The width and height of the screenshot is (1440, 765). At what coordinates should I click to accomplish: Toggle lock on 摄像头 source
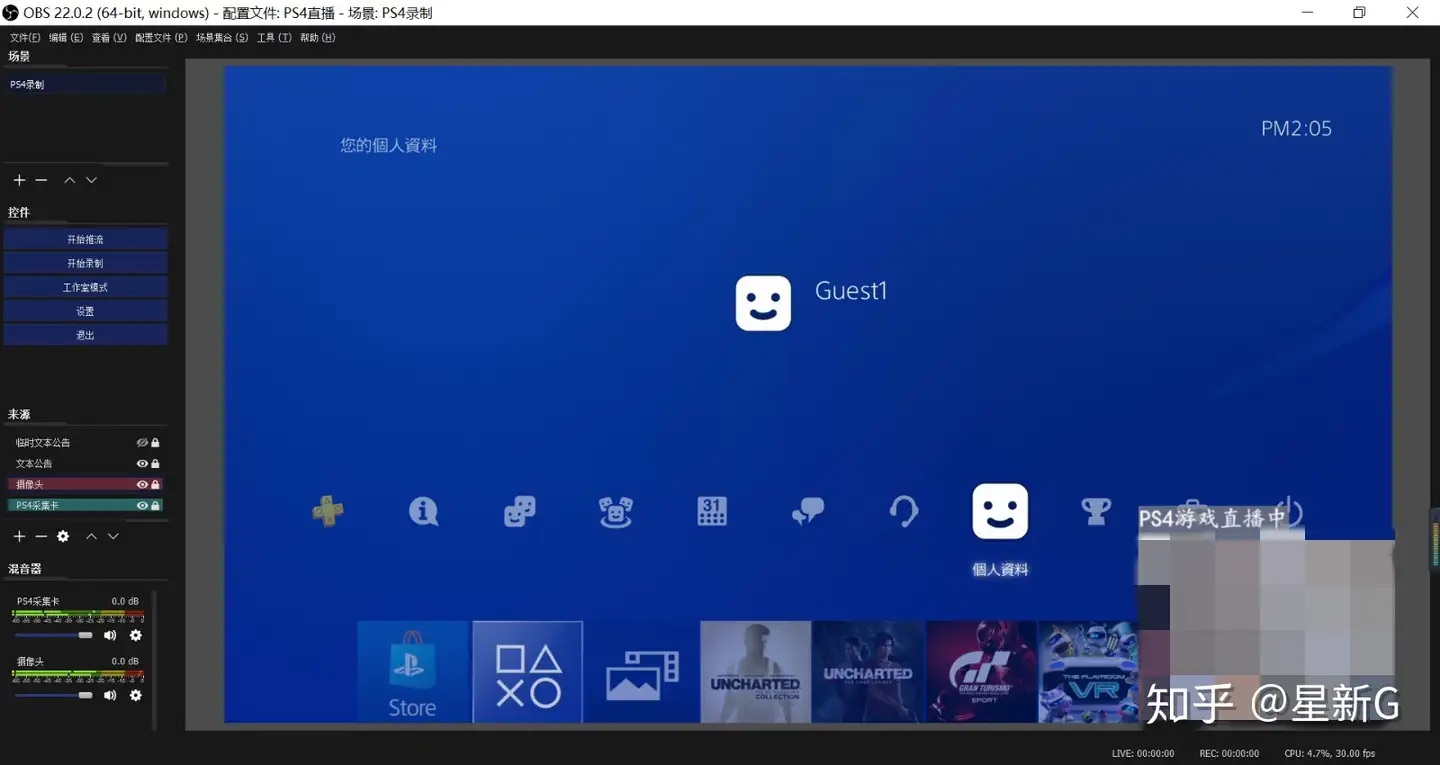point(155,484)
